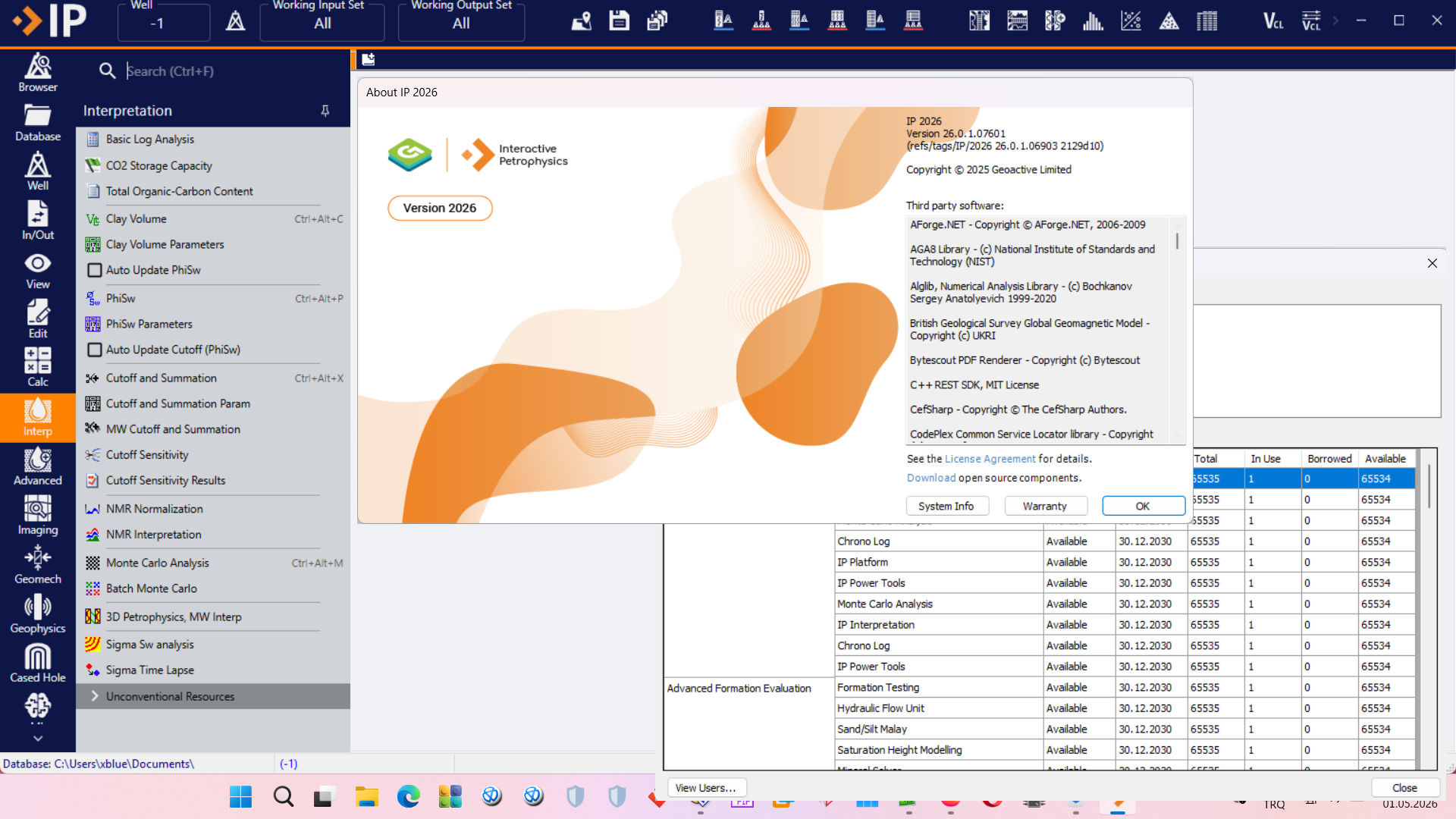Open the Advanced sidebar section
1456x819 pixels.
pyautogui.click(x=38, y=466)
